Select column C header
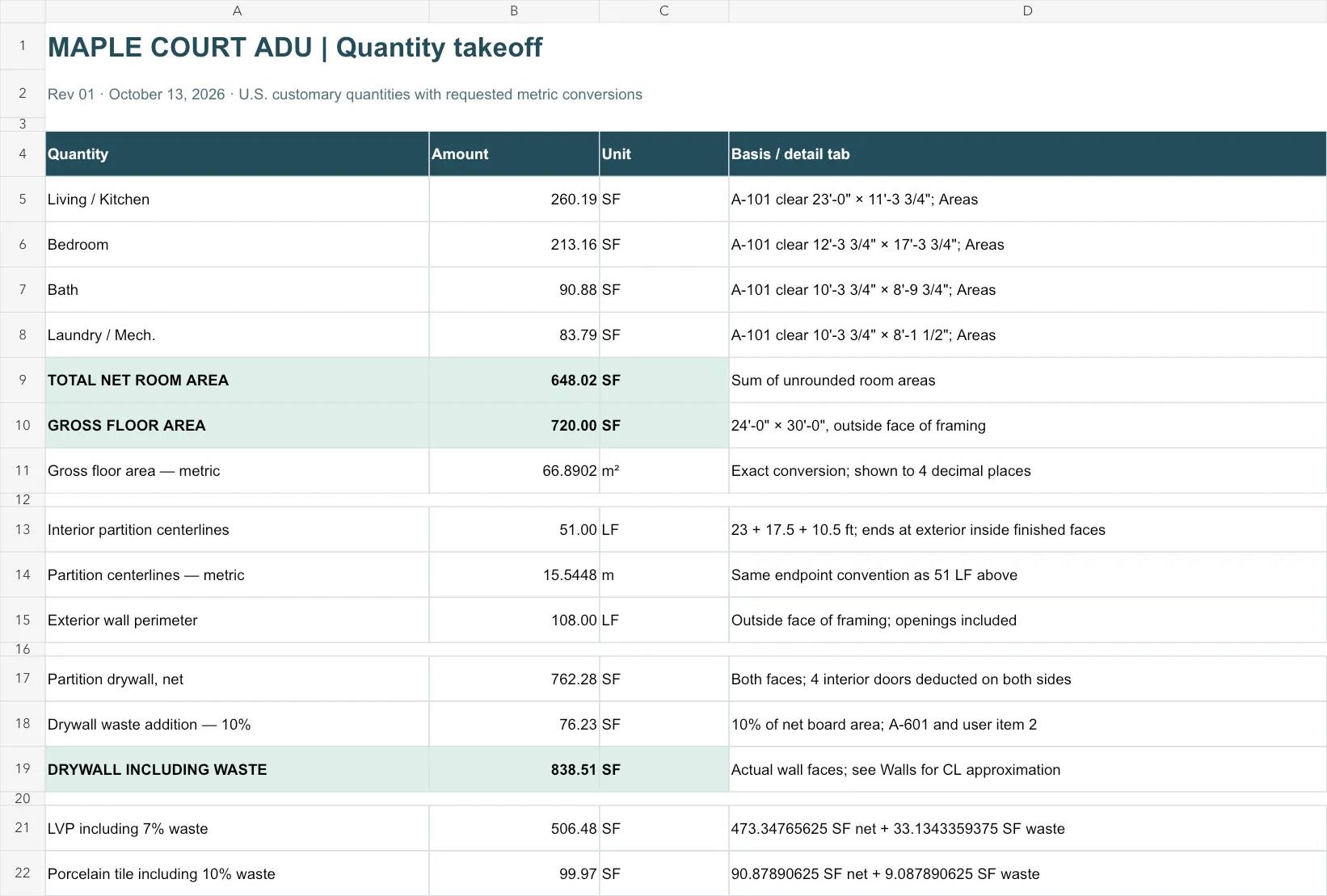The width and height of the screenshot is (1327, 896). click(664, 11)
